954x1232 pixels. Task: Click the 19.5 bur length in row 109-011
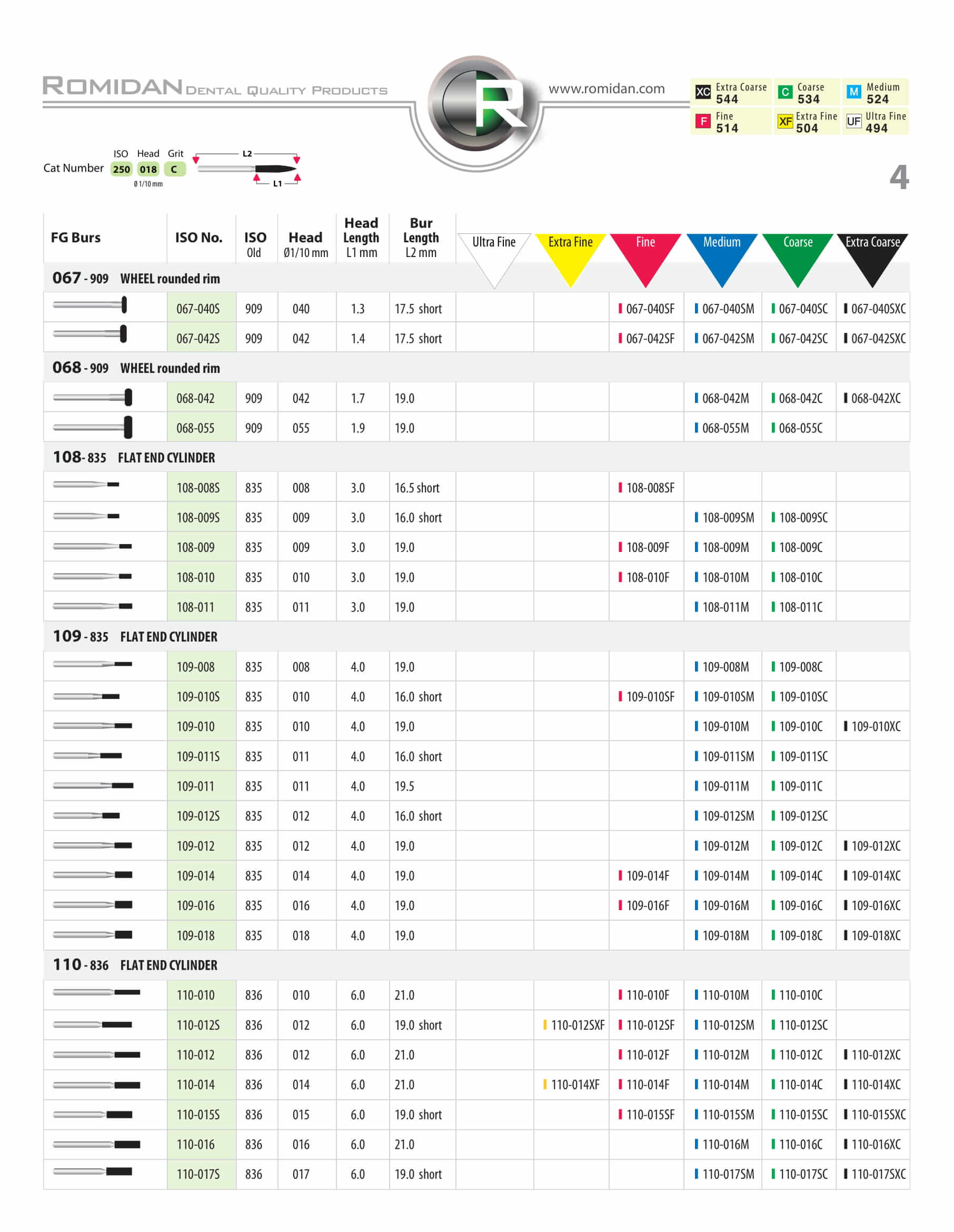click(x=404, y=786)
